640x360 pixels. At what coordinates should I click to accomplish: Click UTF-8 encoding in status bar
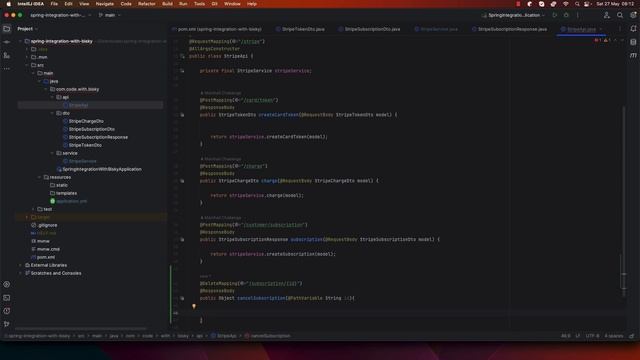[x=592, y=336]
